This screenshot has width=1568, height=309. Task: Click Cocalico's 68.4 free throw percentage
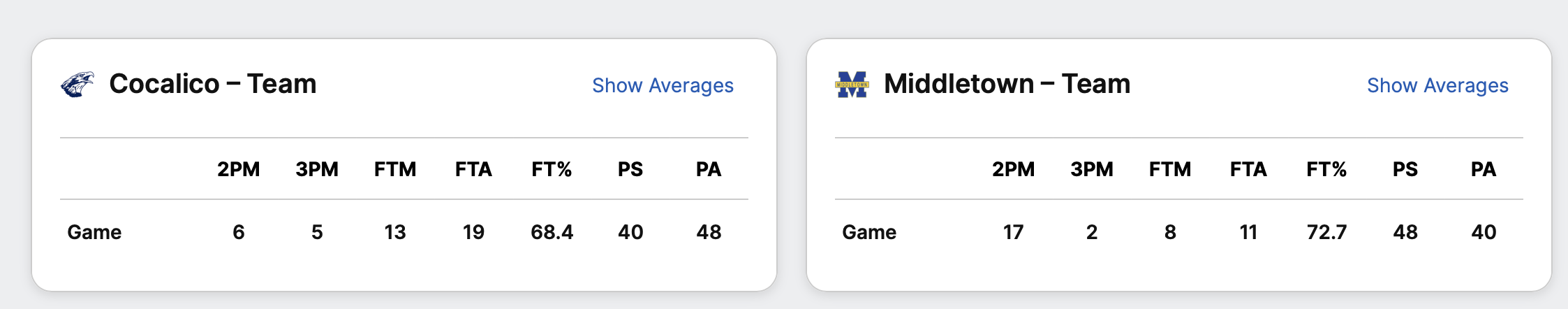click(x=552, y=232)
